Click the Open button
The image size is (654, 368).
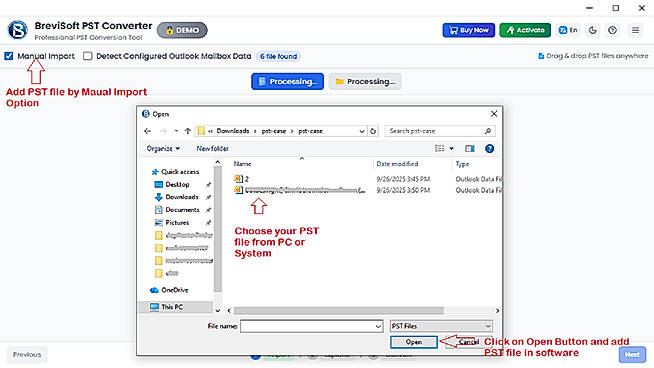pyautogui.click(x=414, y=342)
